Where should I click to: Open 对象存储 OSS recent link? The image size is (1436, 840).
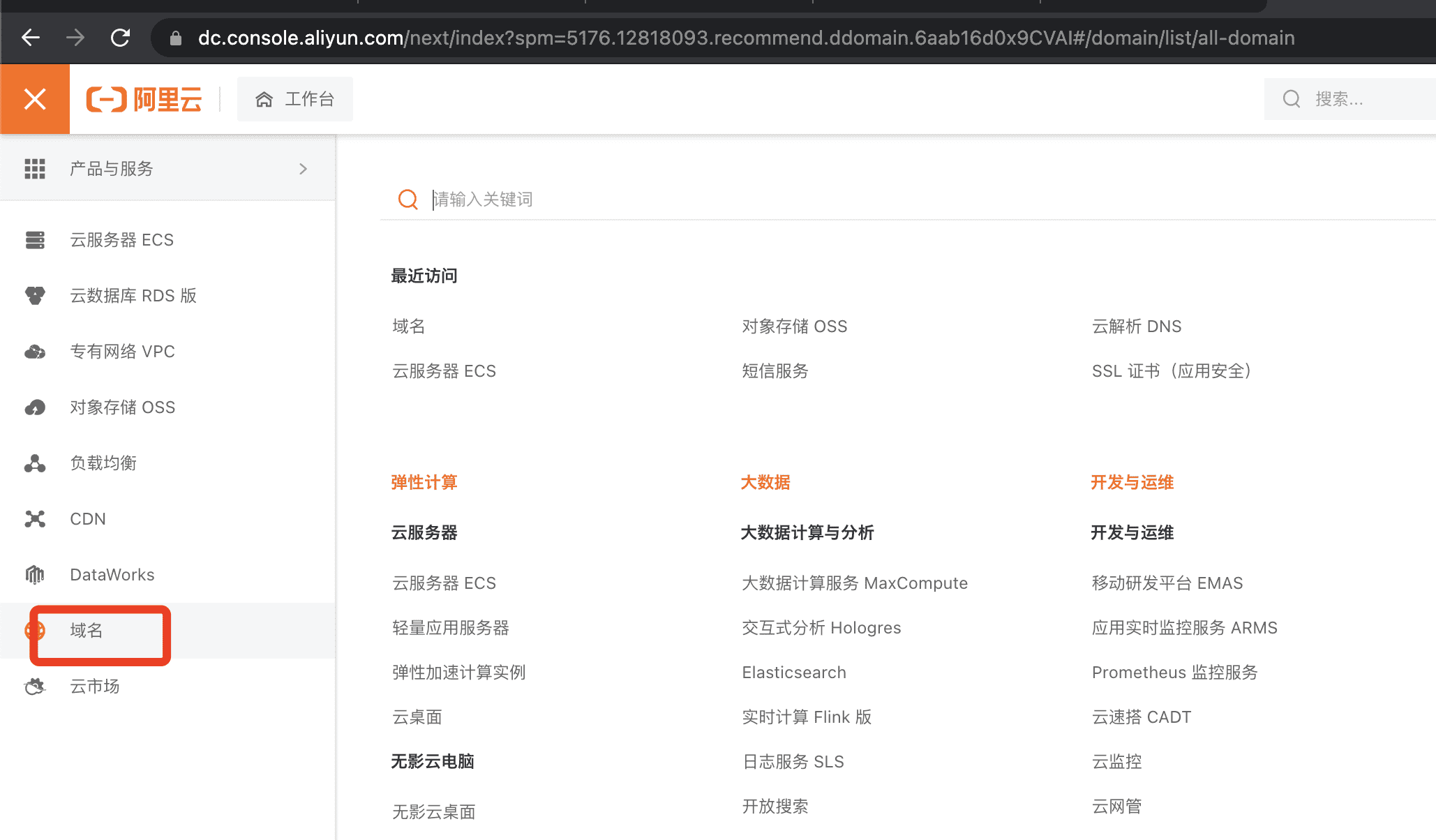click(794, 327)
